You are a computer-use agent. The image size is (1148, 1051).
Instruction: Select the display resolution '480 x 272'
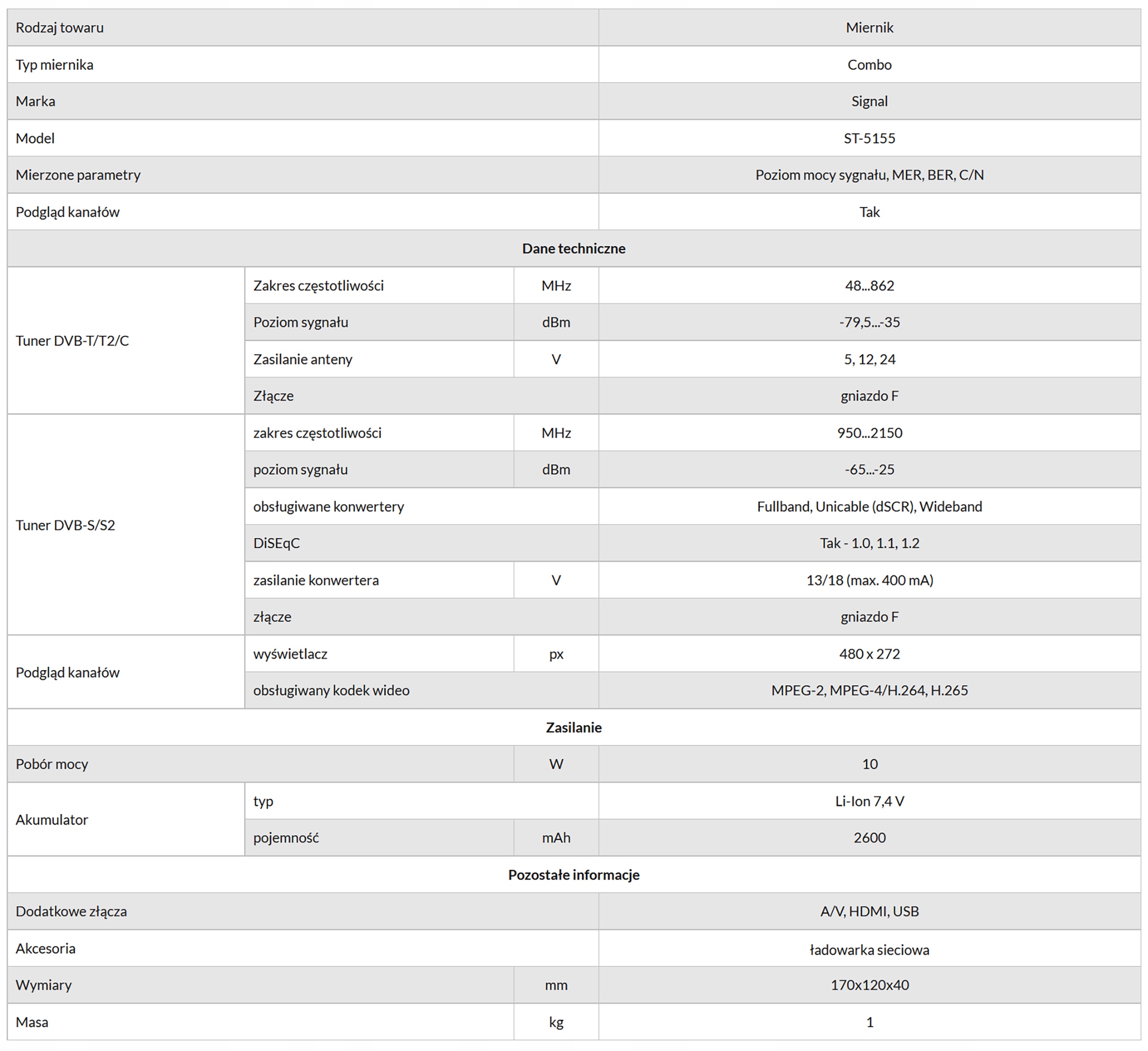[869, 654]
